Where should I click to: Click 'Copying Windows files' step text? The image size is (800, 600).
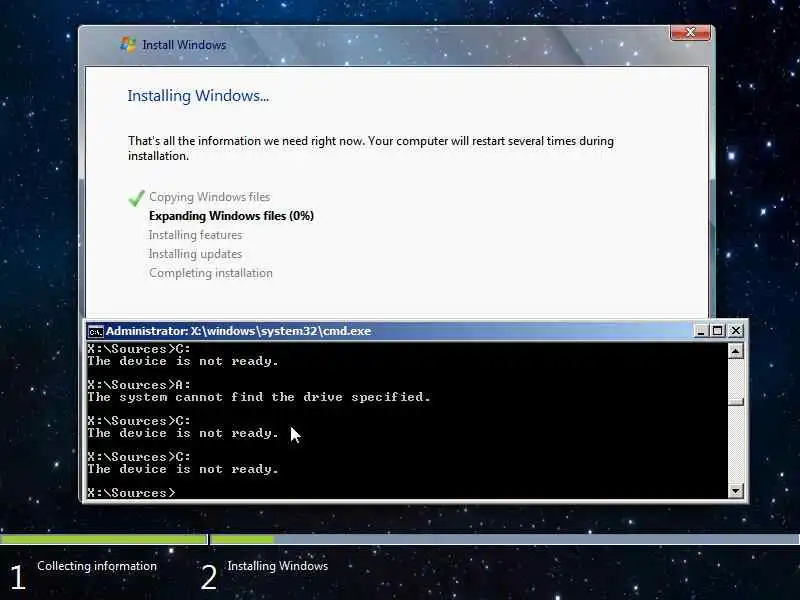(210, 197)
